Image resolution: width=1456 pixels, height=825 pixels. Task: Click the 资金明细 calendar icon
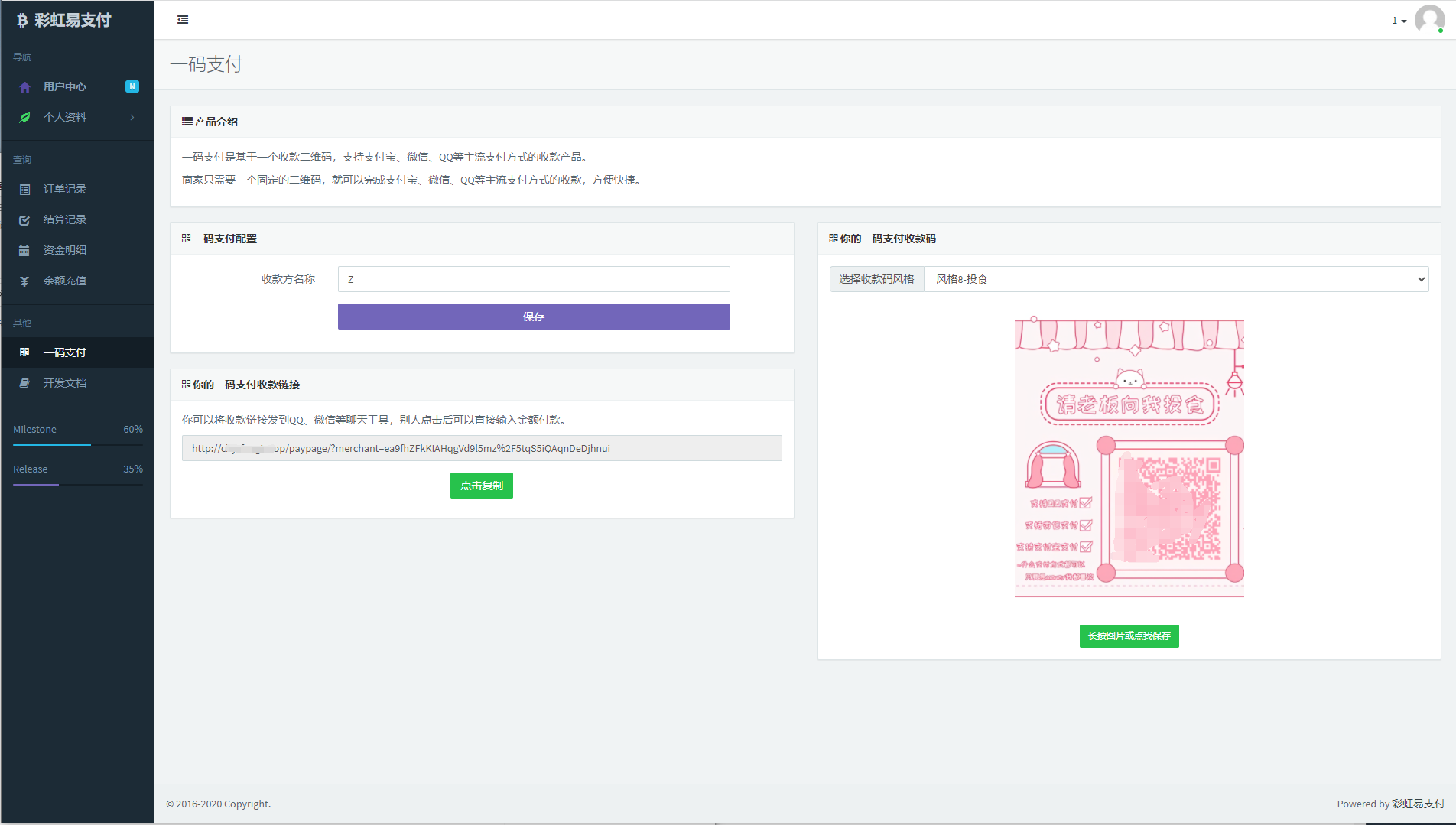[x=24, y=251]
